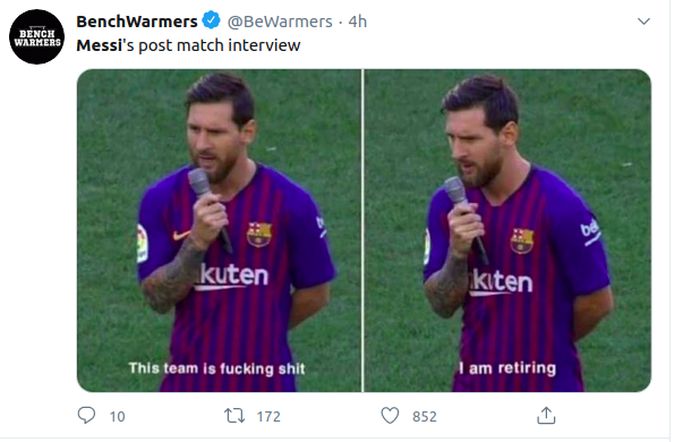The width and height of the screenshot is (700, 442).
Task: Click the BenchWarmers profile avatar
Action: point(36,37)
